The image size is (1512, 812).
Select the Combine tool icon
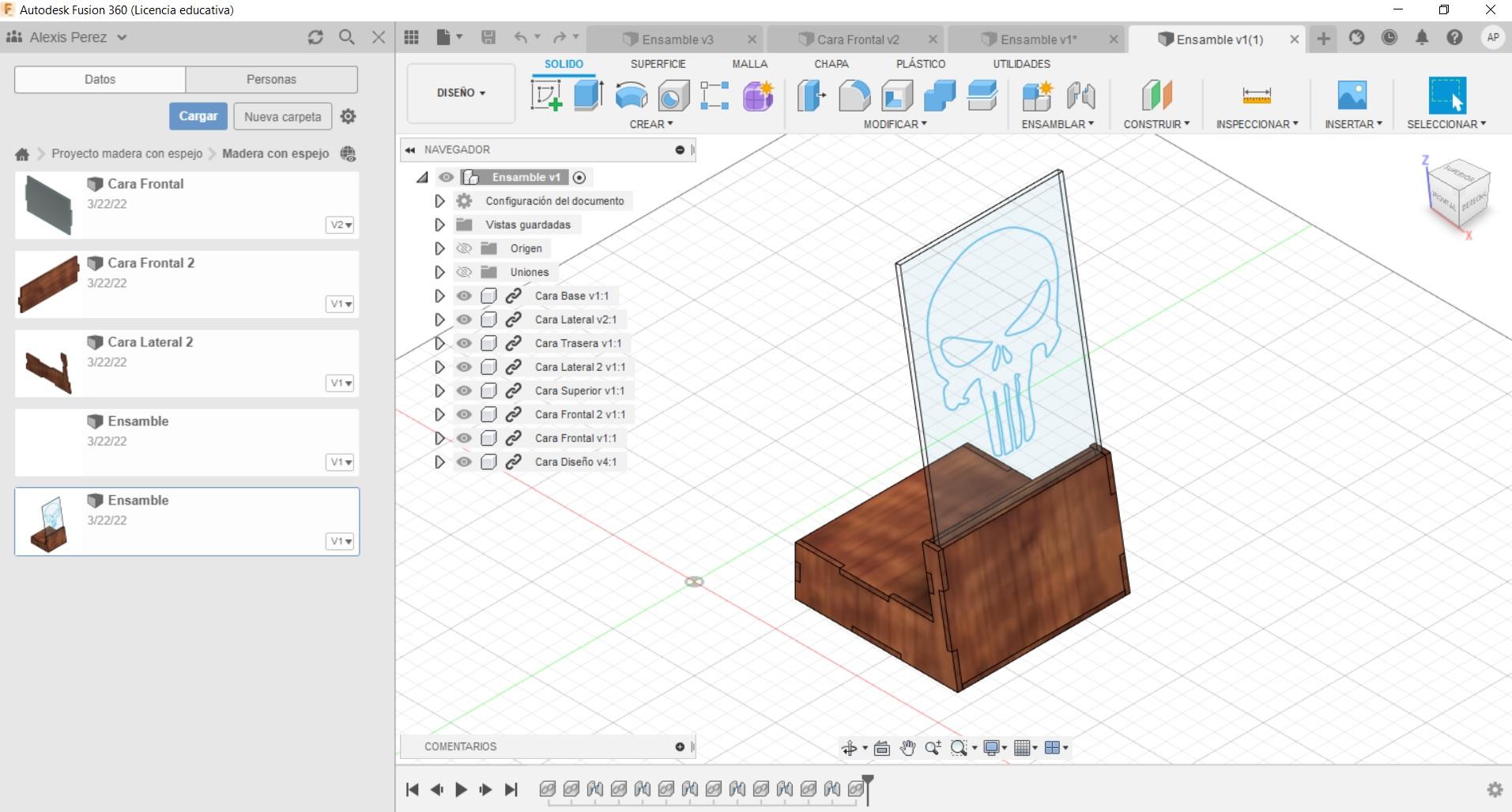tap(940, 96)
